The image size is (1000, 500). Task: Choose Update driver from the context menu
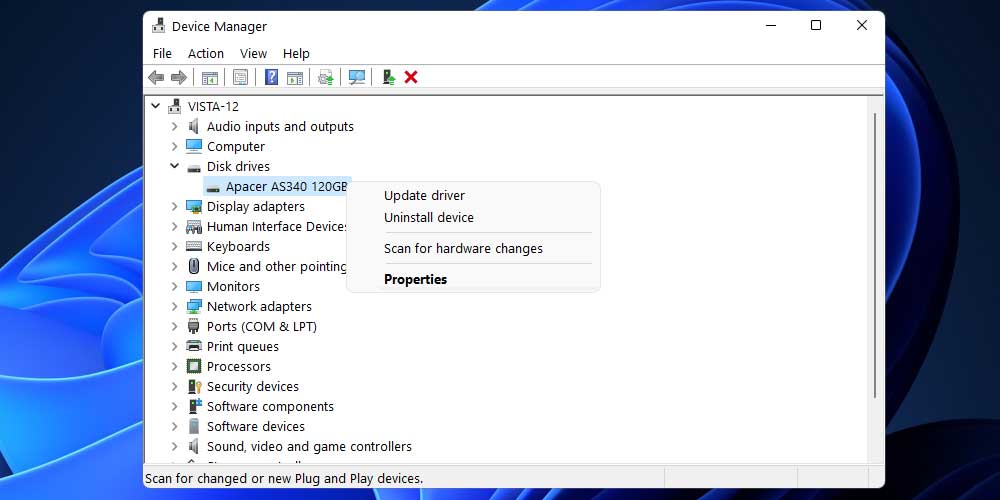point(424,196)
